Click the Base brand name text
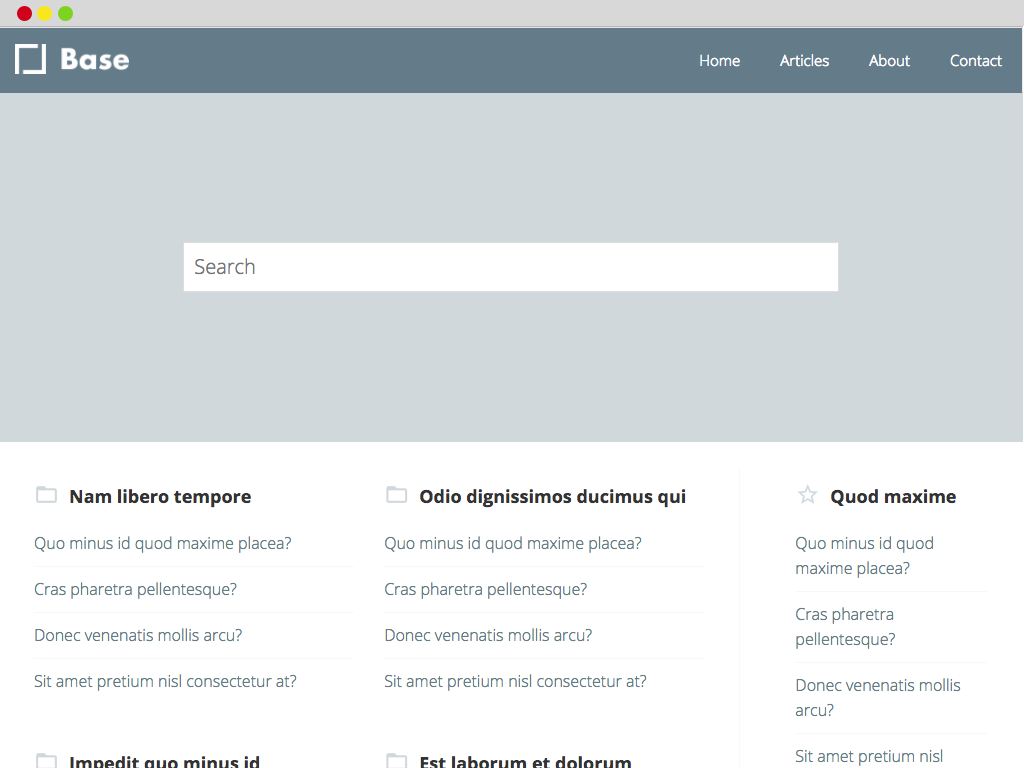 95,59
